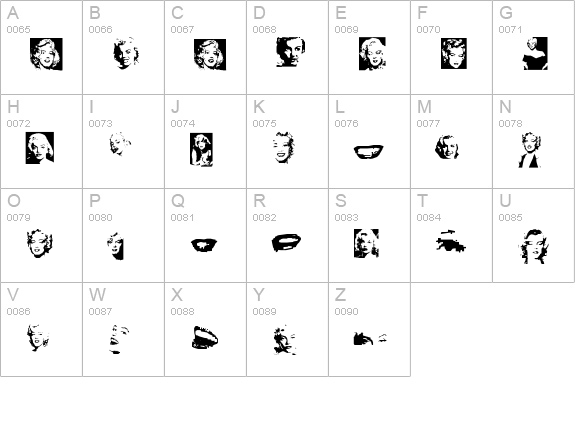Click the portrait glyph in cell S 0083
Image resolution: width=575 pixels, height=421 pixels.
pos(366,243)
